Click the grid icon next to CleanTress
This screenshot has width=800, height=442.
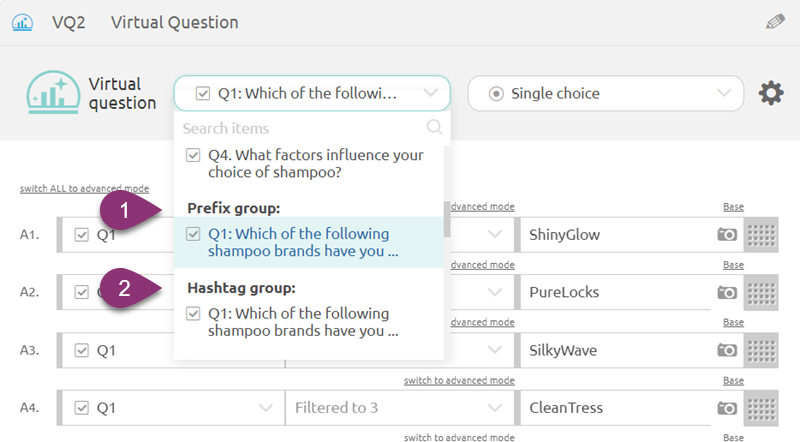pyautogui.click(x=761, y=408)
